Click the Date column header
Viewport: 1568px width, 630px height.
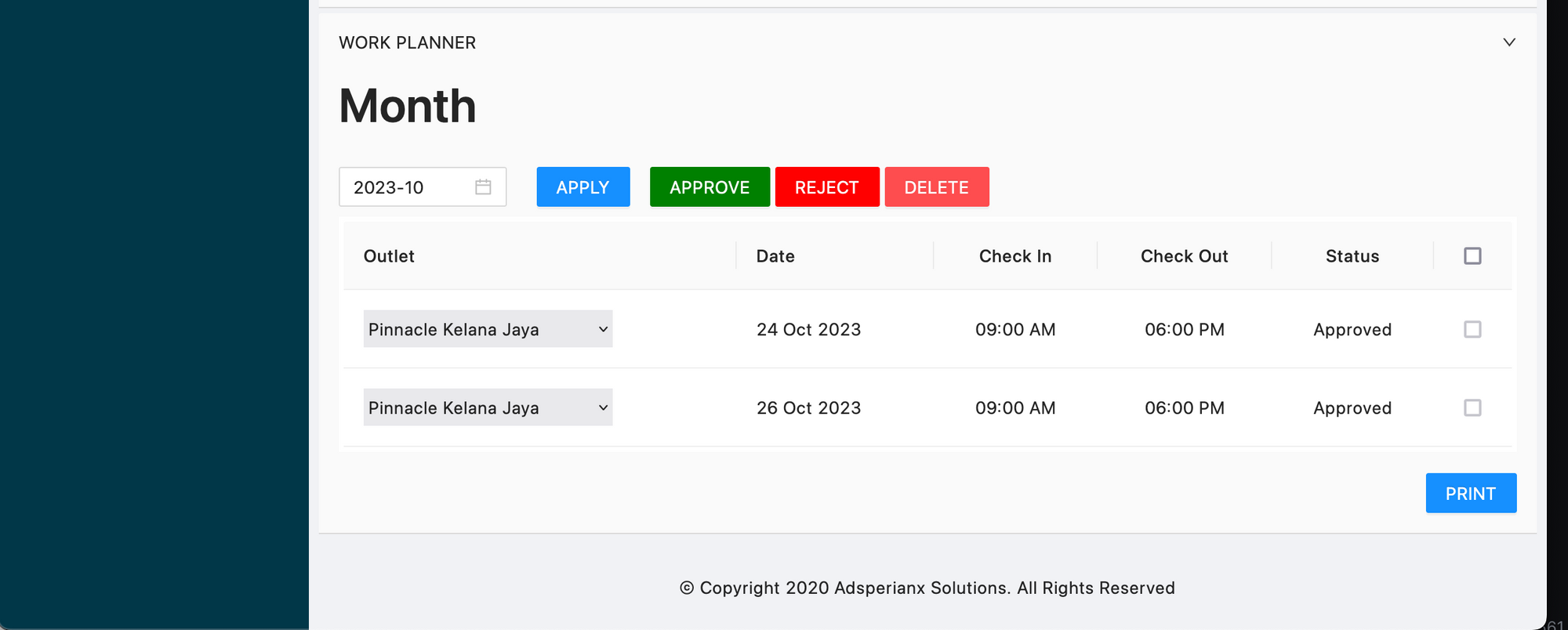click(775, 256)
